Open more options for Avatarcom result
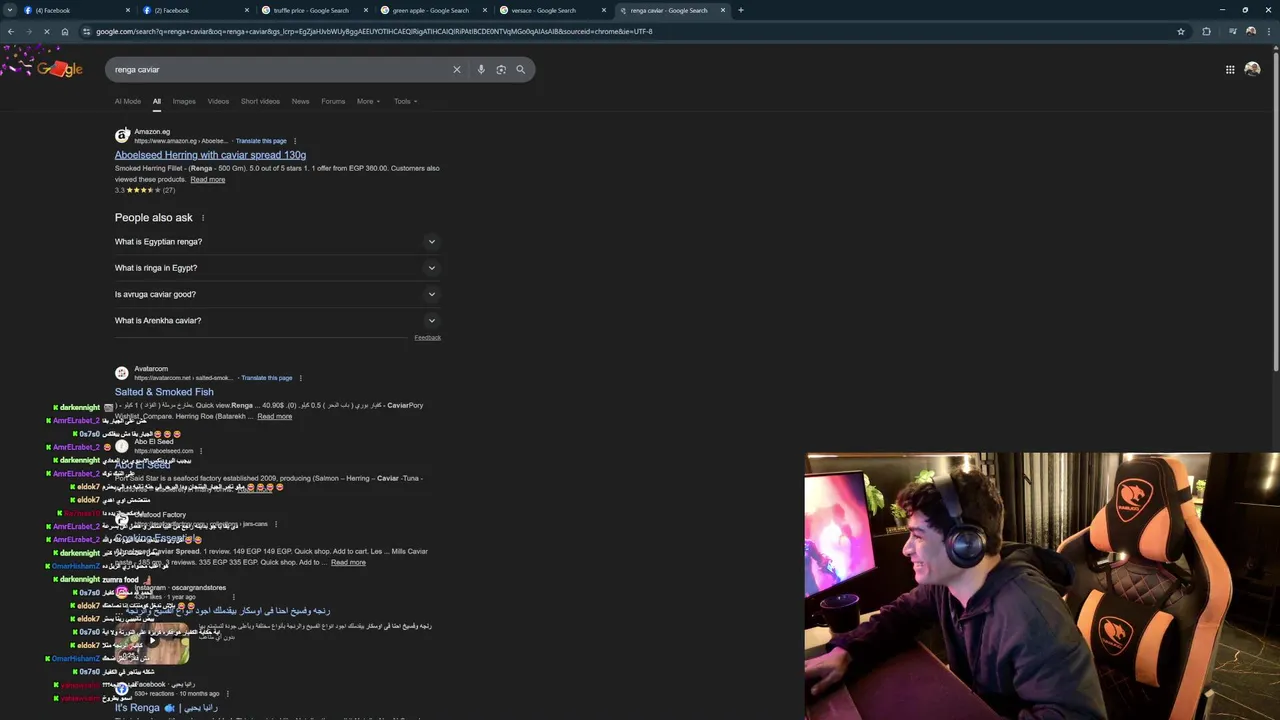This screenshot has height=720, width=1280. coord(300,378)
